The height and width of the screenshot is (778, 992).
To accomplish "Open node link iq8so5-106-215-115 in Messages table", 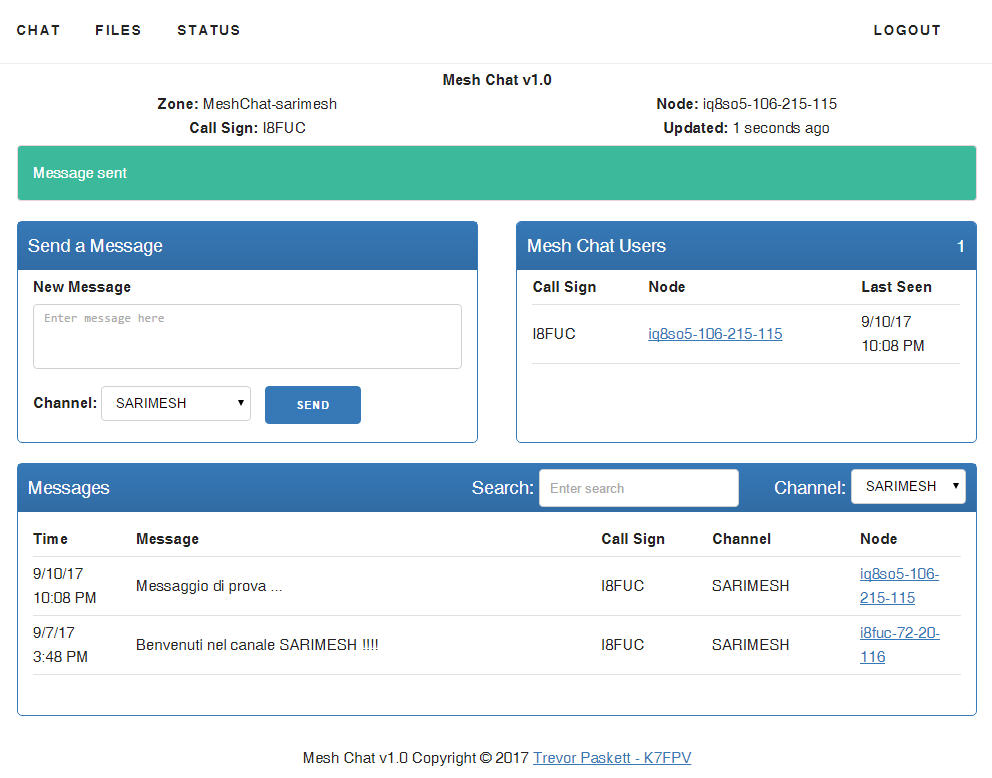I will point(899,586).
